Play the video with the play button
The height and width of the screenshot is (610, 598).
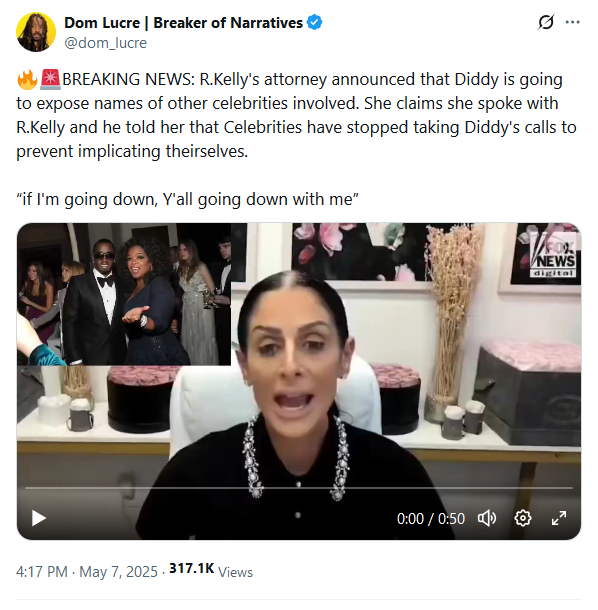coord(39,519)
